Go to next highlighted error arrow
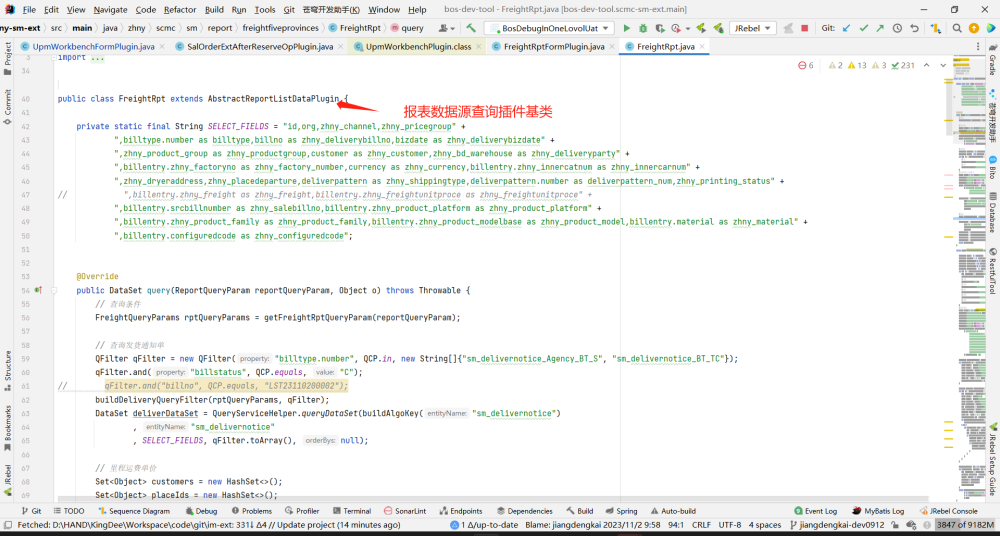 (x=943, y=65)
